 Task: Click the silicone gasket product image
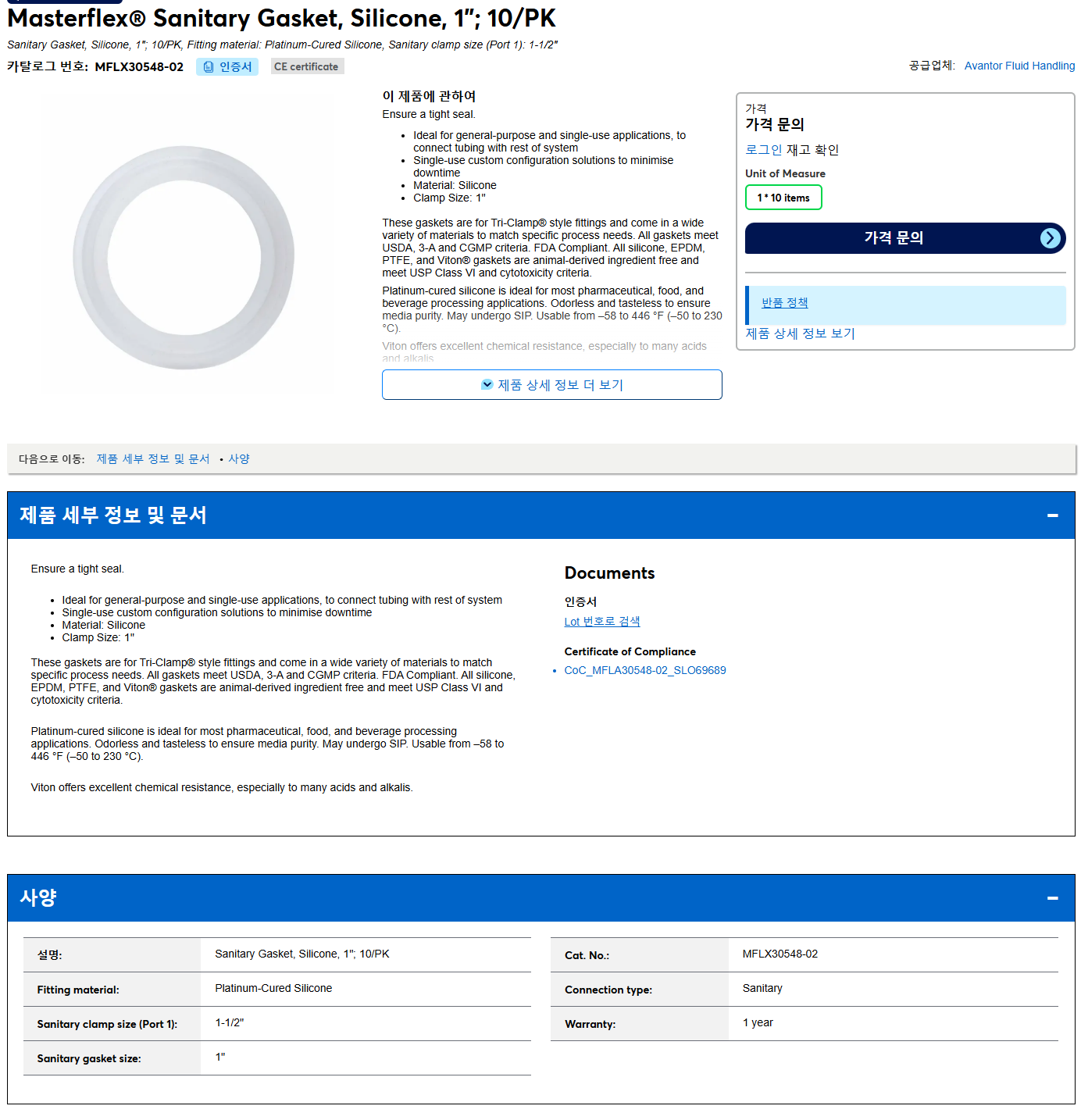click(184, 257)
